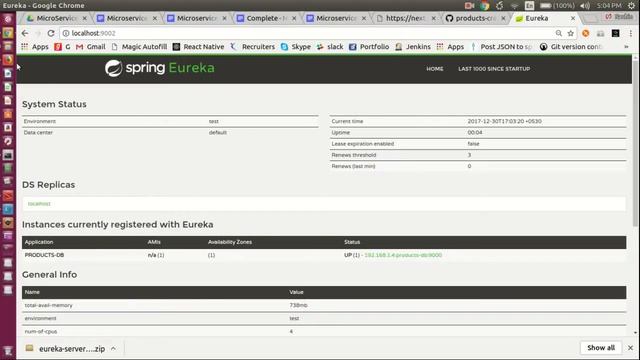Click the Lease expiration enabled label
Viewport: 640px width, 360px height.
362,144
